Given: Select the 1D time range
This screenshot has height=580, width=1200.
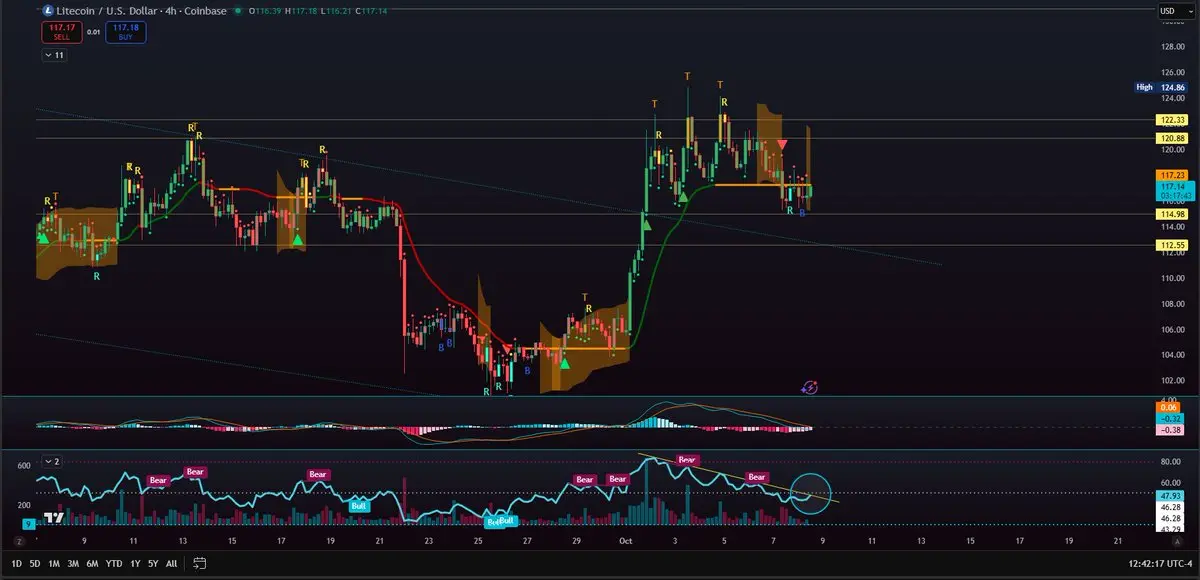Looking at the screenshot, I should point(16,563).
